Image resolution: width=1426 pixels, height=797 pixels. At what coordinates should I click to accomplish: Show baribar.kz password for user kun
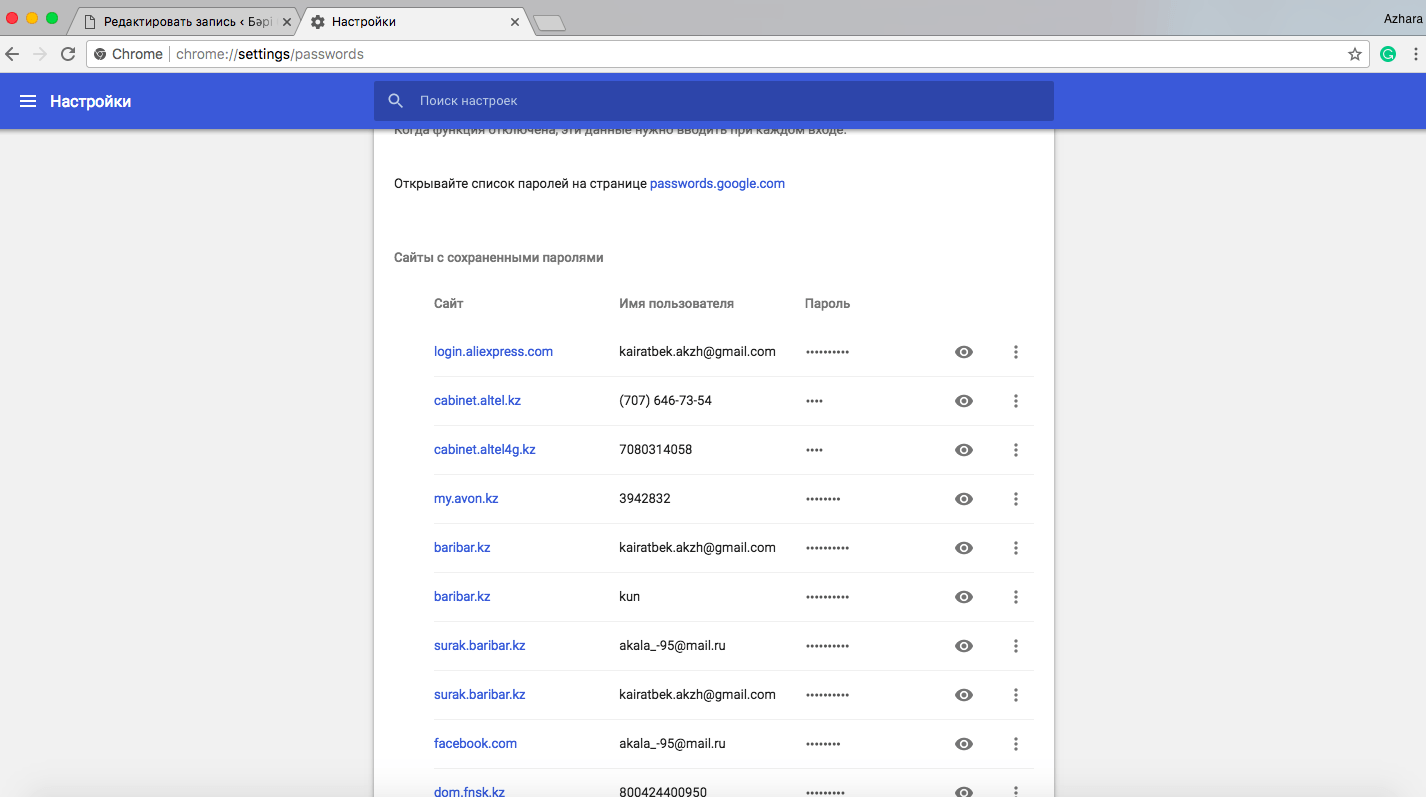click(x=964, y=597)
